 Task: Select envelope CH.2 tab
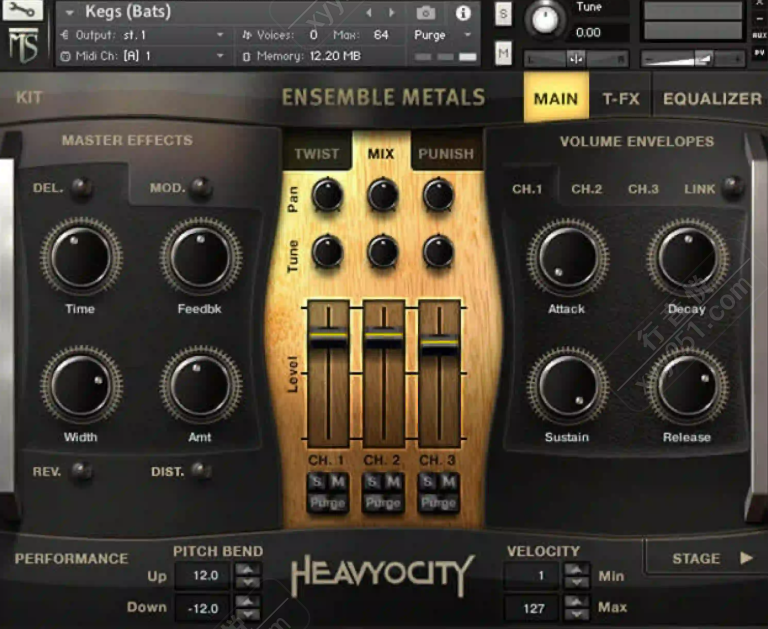(x=586, y=189)
